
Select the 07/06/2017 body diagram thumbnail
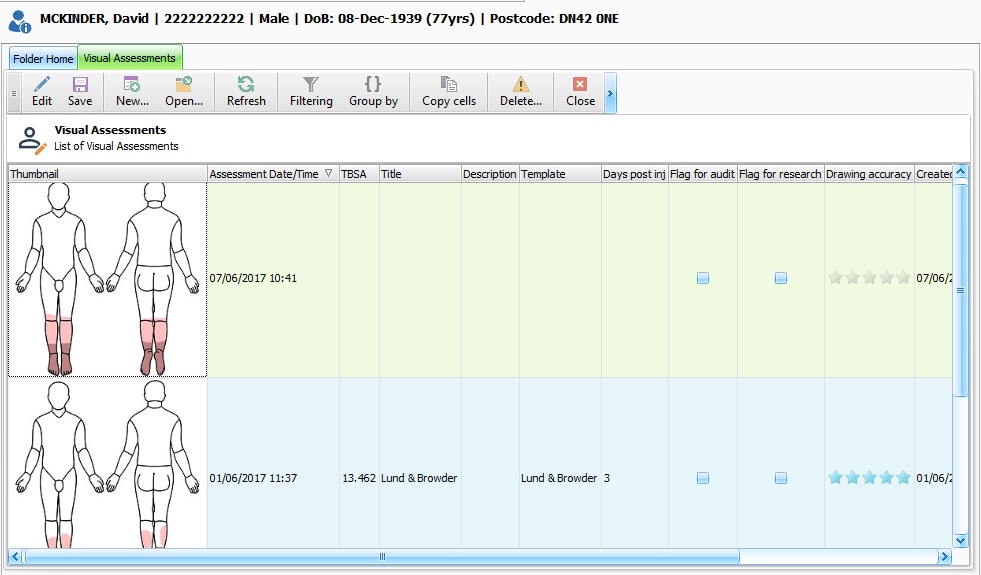[x=107, y=279]
